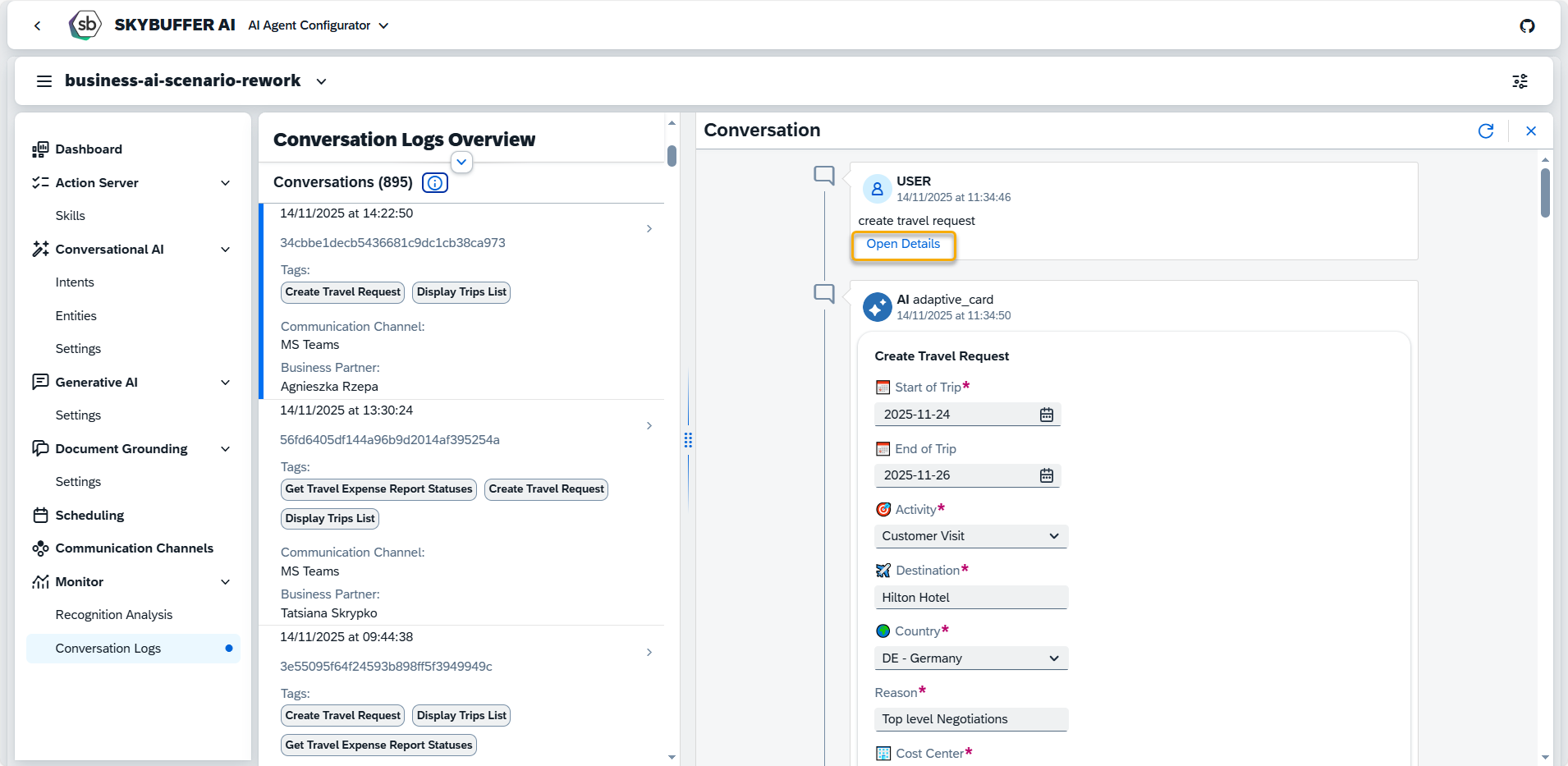The height and width of the screenshot is (766, 1568).
Task: Open the filter settings sliders icon
Action: click(x=1520, y=81)
